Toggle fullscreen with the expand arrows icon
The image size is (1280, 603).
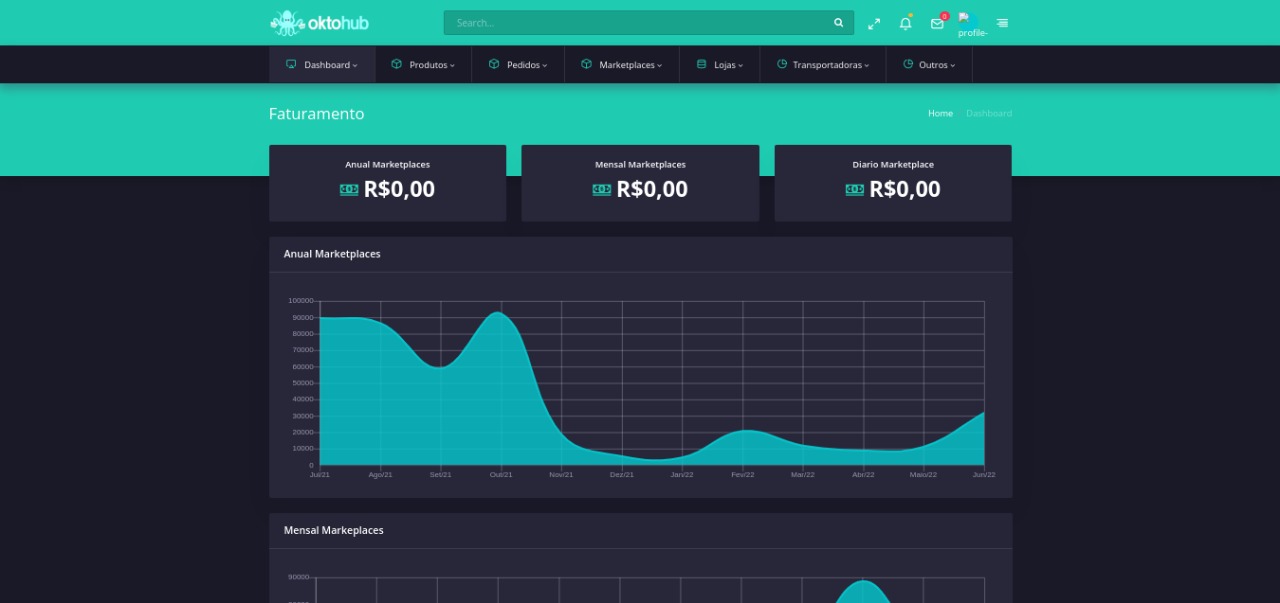[874, 23]
